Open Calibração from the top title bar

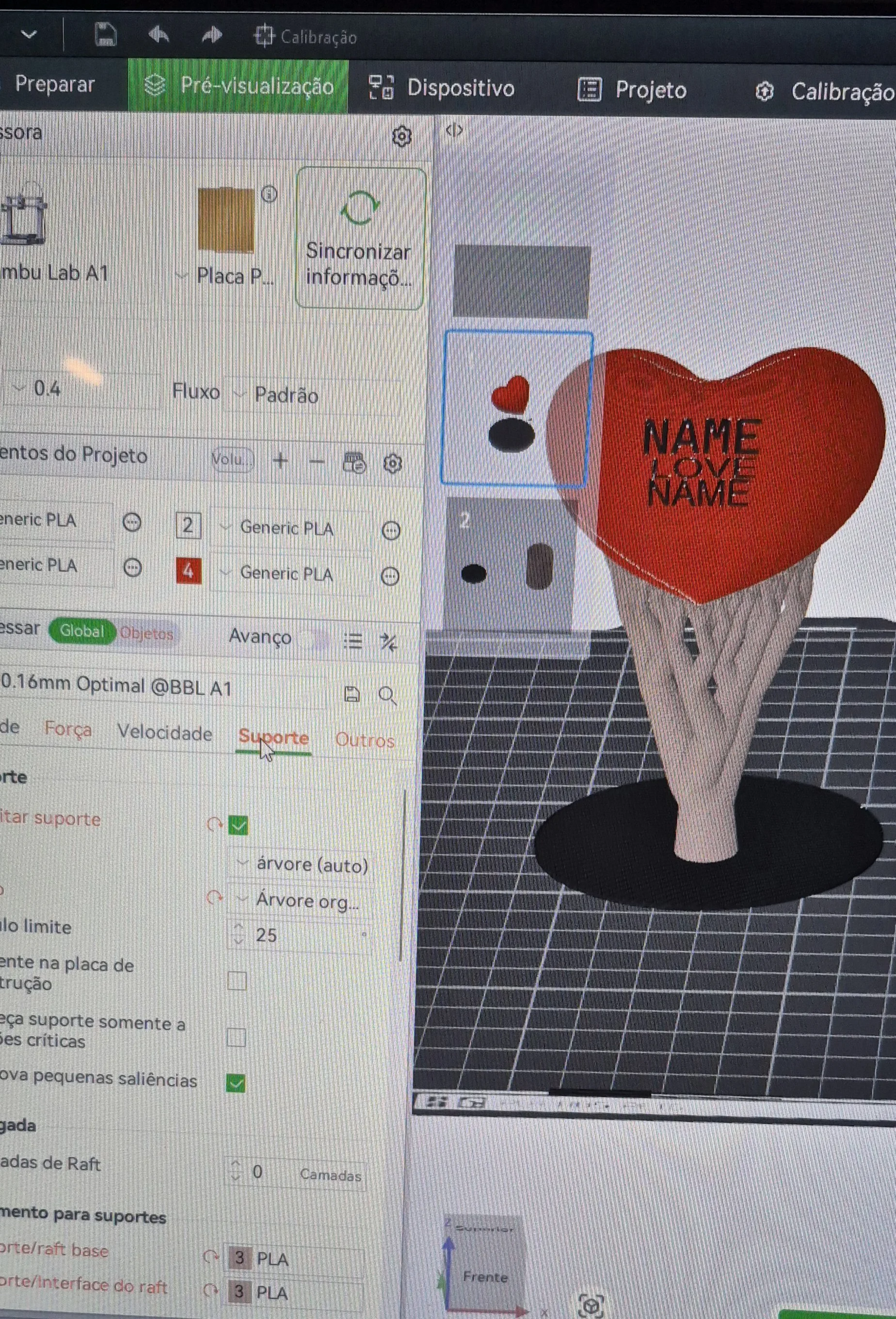[305, 37]
